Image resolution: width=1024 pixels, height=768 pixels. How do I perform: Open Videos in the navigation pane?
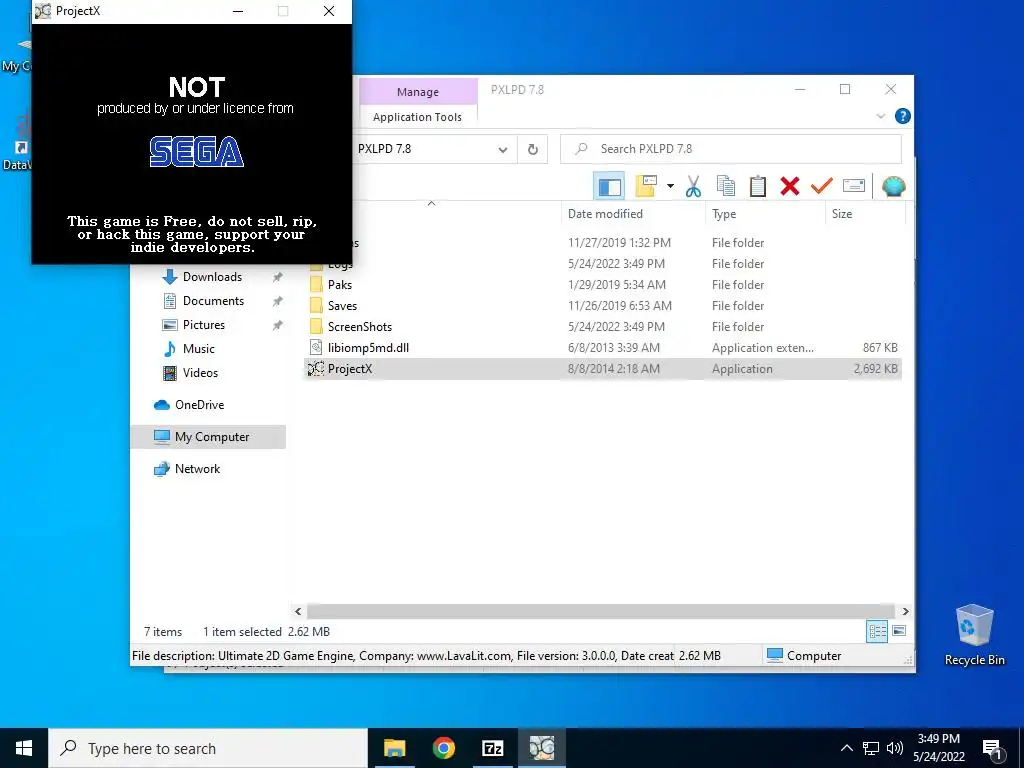click(200, 373)
